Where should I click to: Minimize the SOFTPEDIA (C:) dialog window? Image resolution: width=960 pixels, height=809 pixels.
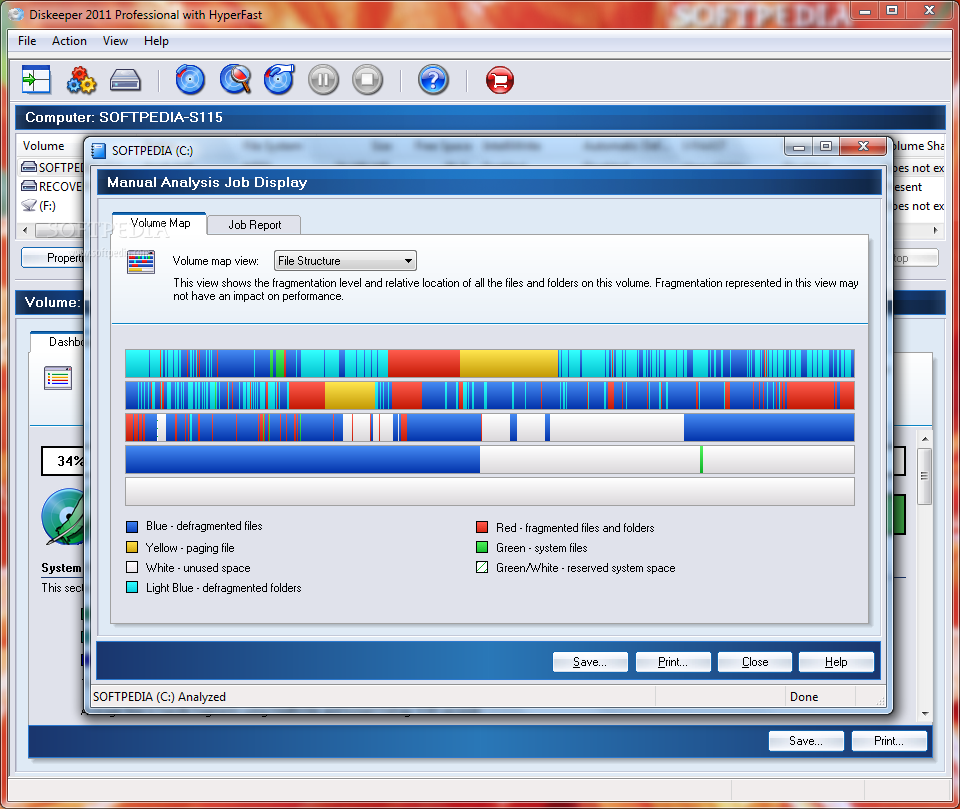pyautogui.click(x=798, y=146)
